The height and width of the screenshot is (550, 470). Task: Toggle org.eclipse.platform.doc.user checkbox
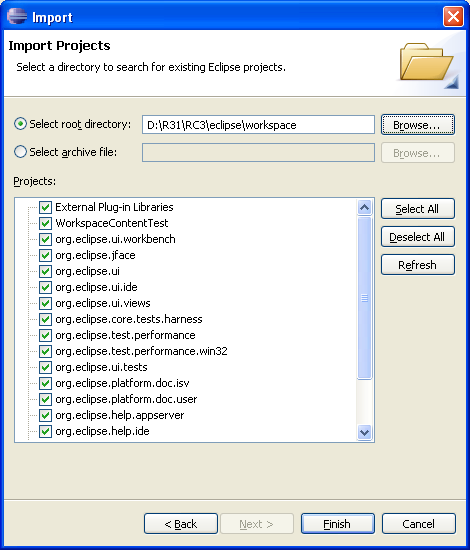coord(45,399)
